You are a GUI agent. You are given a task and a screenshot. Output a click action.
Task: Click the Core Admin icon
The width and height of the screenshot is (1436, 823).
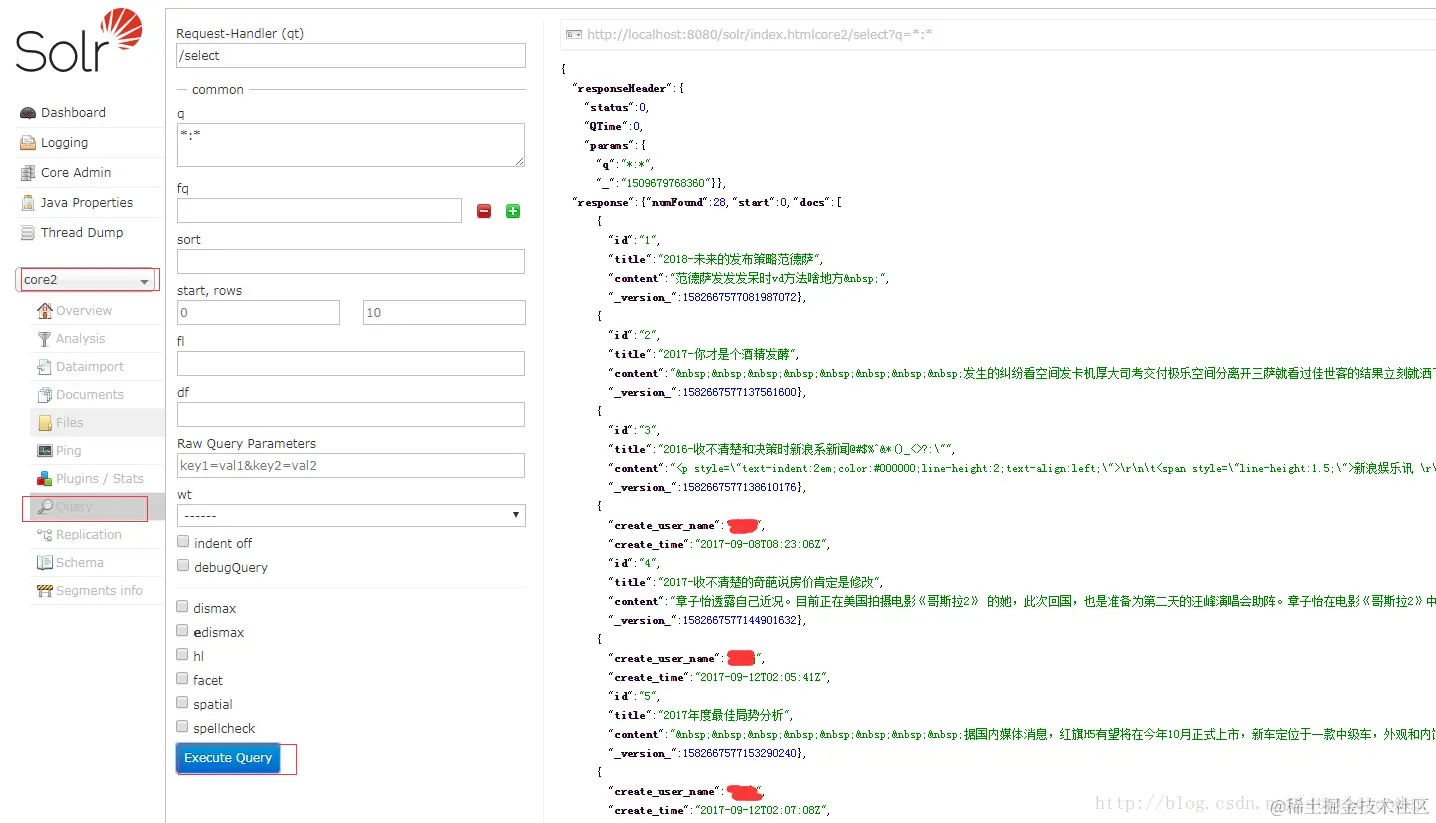coord(28,173)
